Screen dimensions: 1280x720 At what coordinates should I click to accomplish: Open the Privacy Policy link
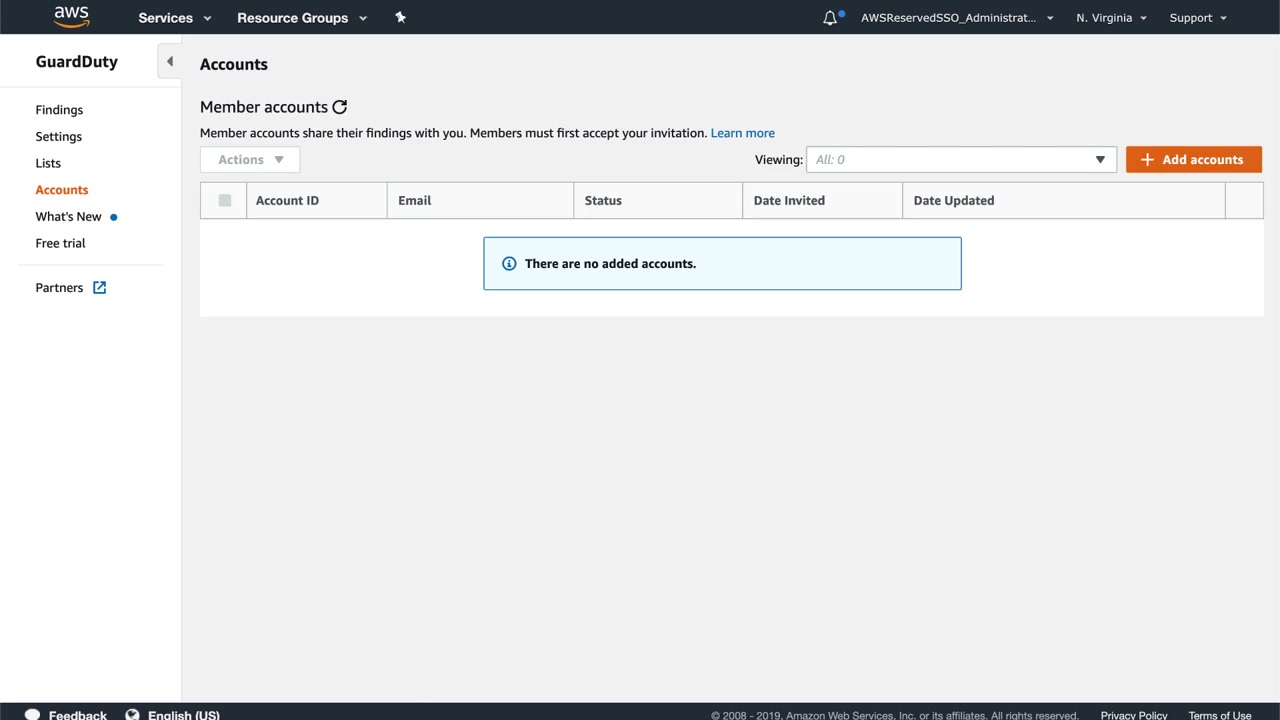(1134, 715)
